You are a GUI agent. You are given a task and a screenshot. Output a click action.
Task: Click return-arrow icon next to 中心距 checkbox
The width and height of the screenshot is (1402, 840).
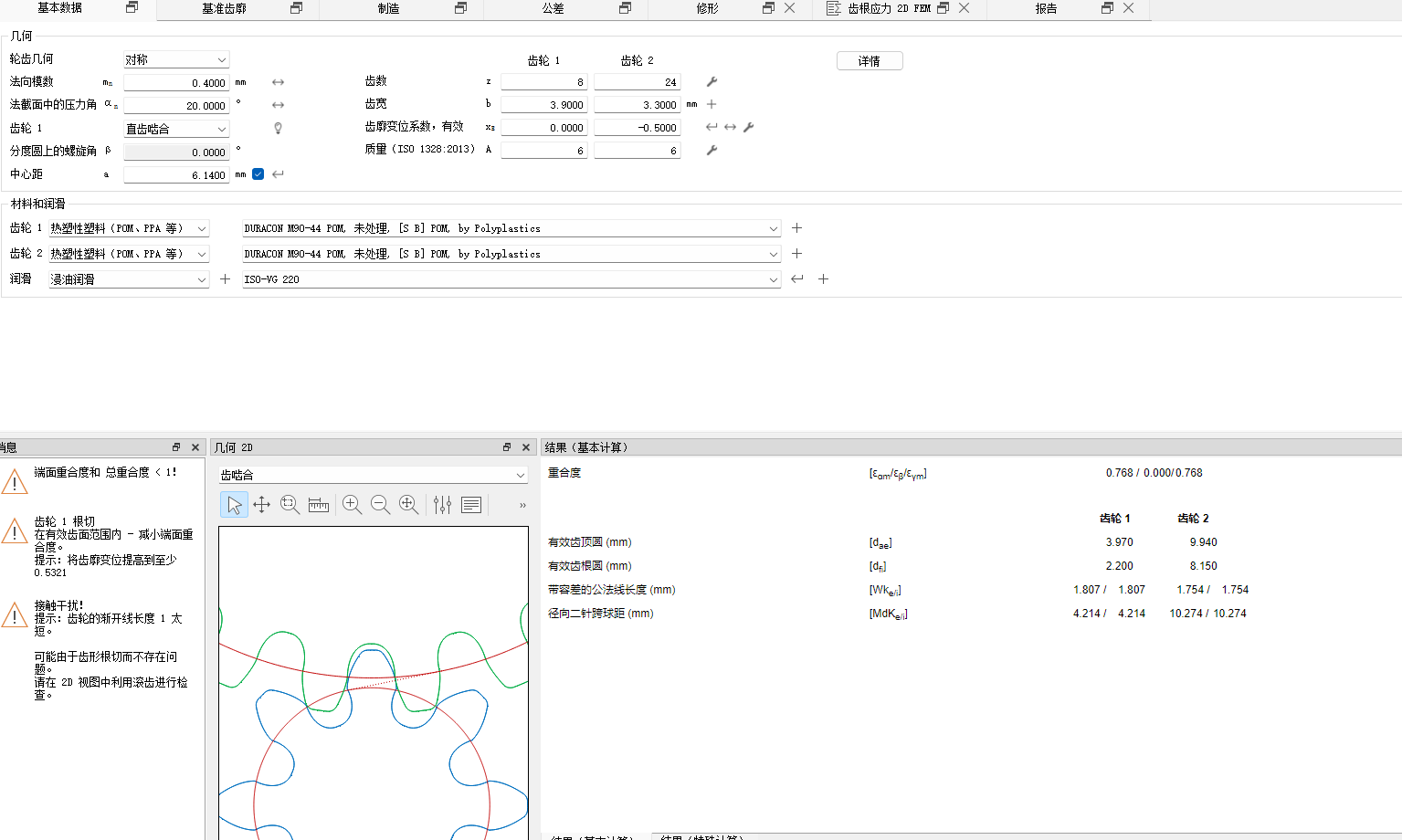pos(278,173)
